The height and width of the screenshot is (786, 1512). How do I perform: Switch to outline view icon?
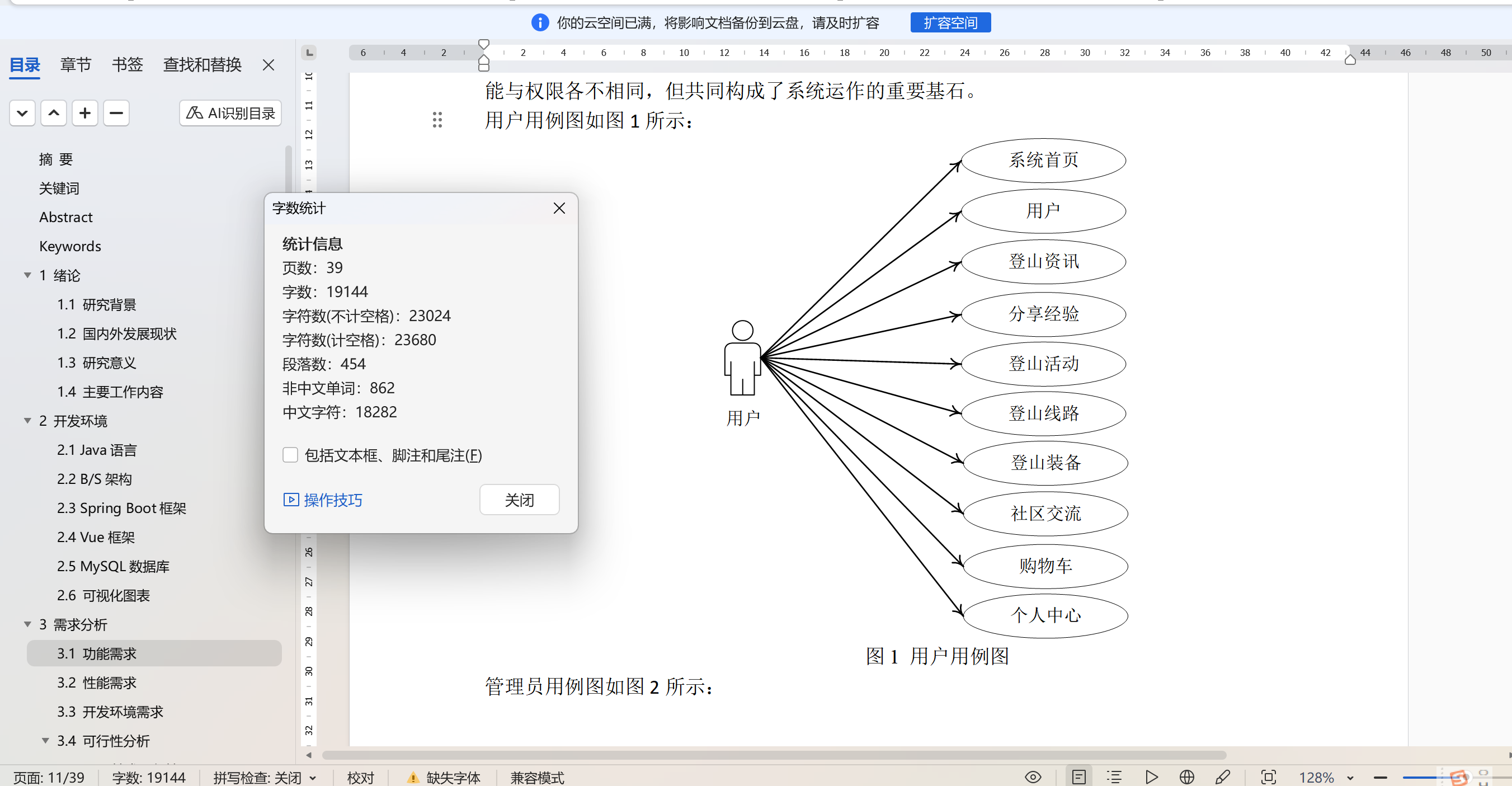tap(1114, 776)
